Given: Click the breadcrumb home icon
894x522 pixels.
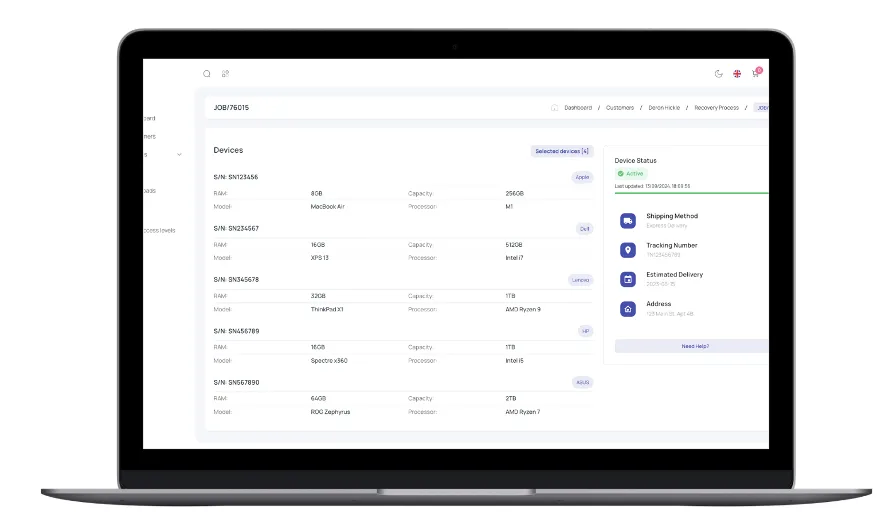Looking at the screenshot, I should pyautogui.click(x=555, y=107).
